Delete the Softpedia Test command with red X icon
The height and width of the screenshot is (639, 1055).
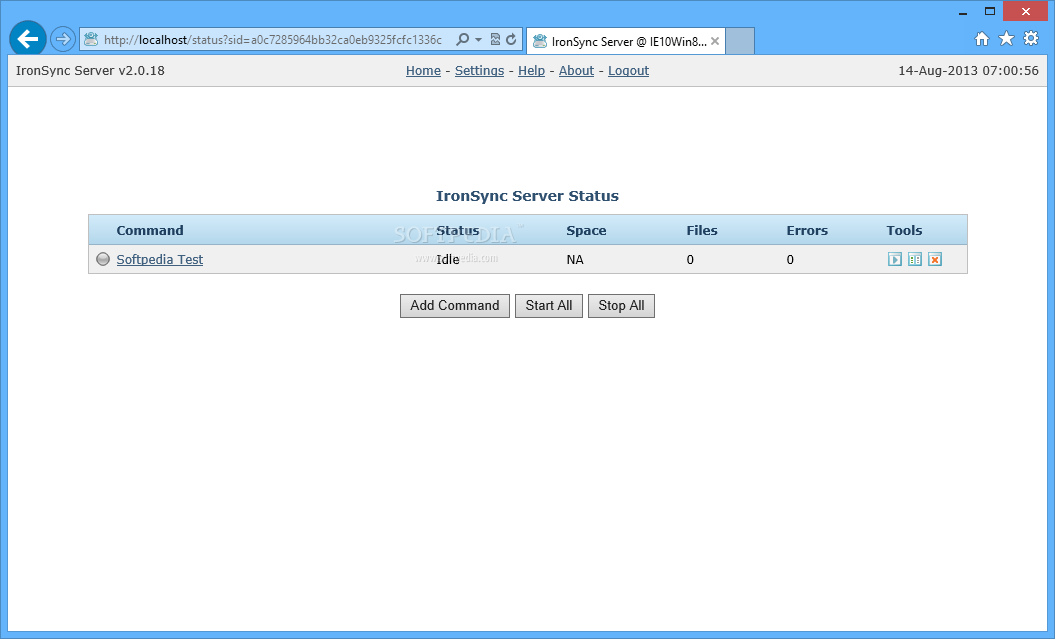pos(935,260)
